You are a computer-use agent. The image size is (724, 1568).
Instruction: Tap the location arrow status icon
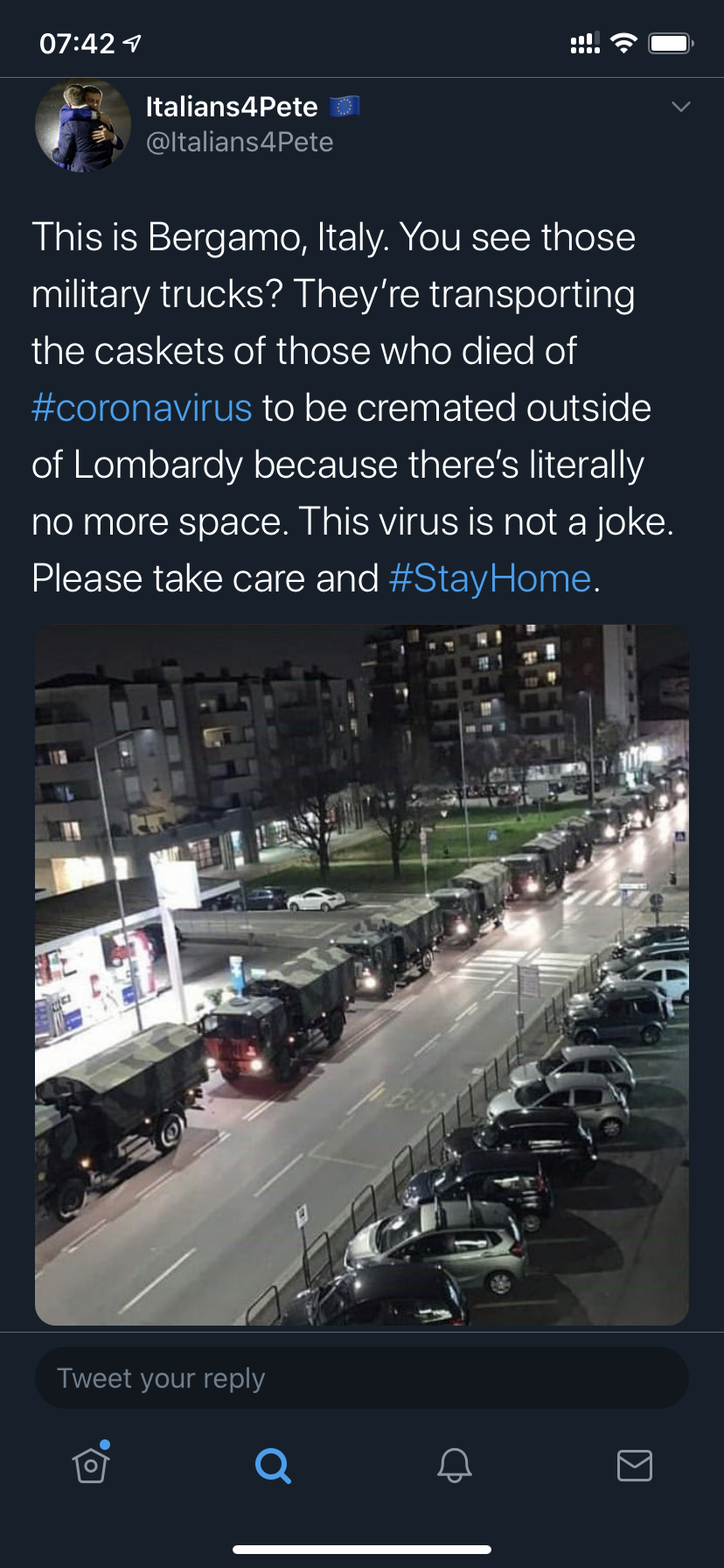(133, 43)
